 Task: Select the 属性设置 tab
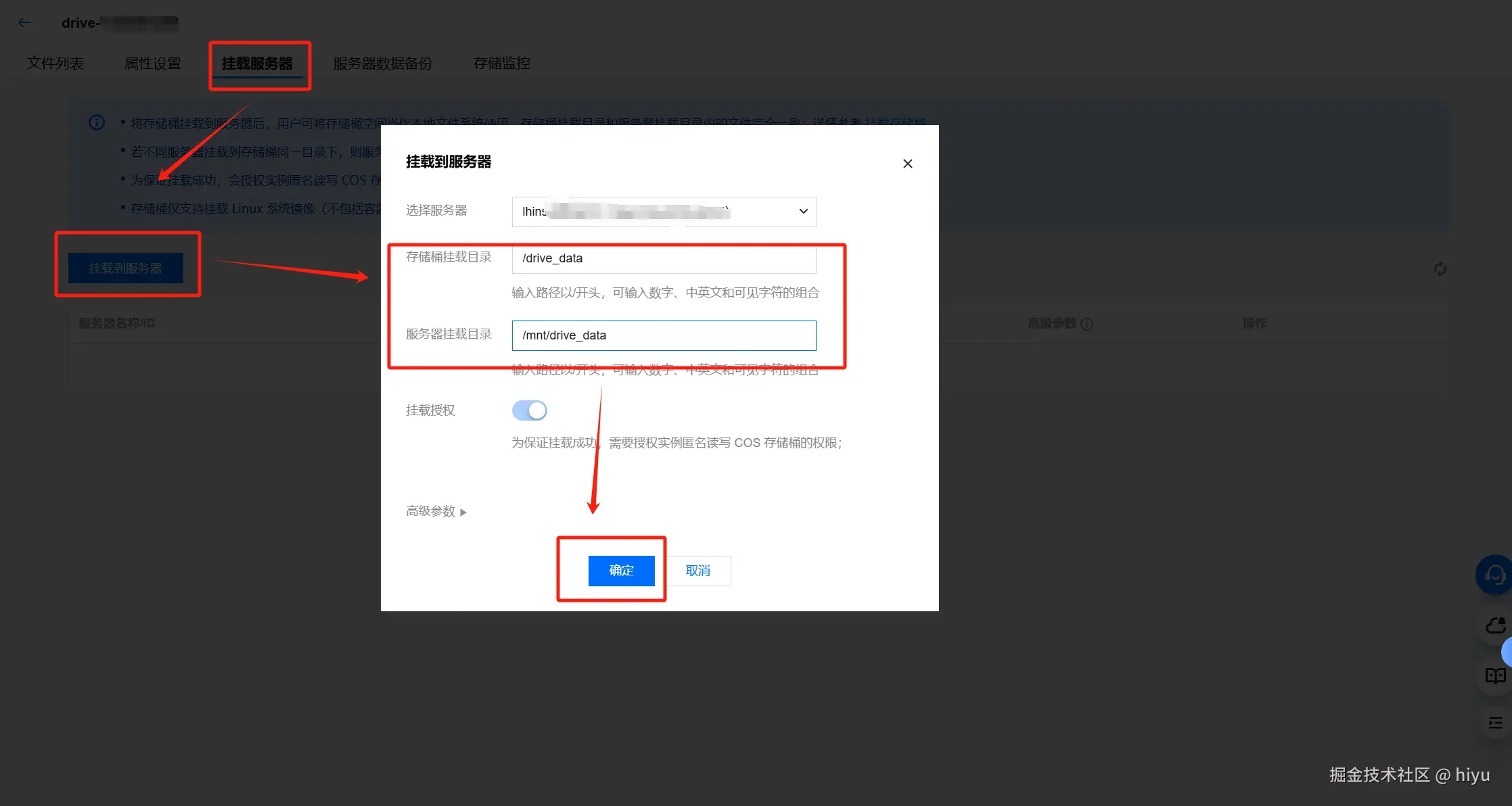pos(153,64)
